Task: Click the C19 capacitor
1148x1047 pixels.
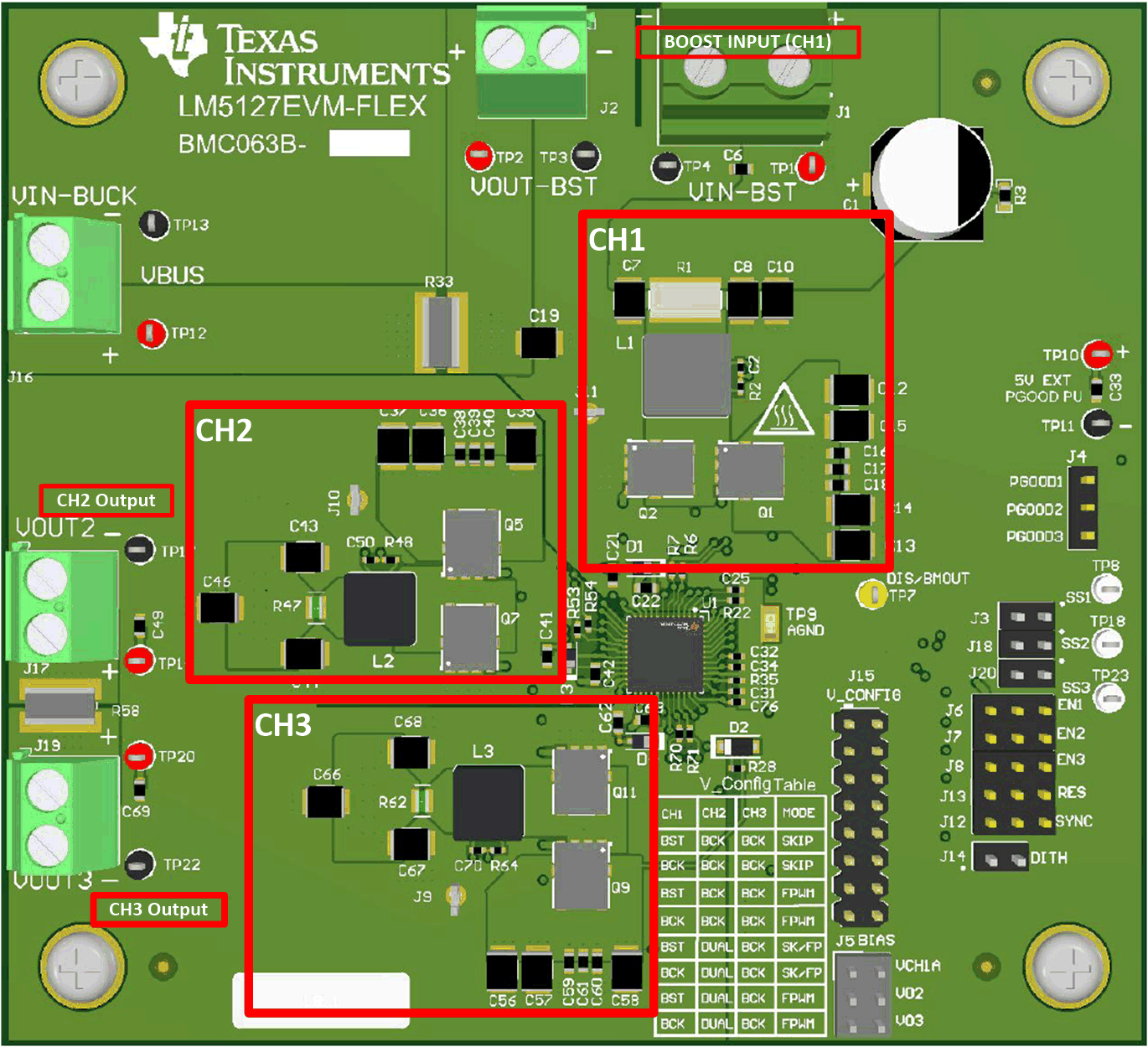Action: 540,343
